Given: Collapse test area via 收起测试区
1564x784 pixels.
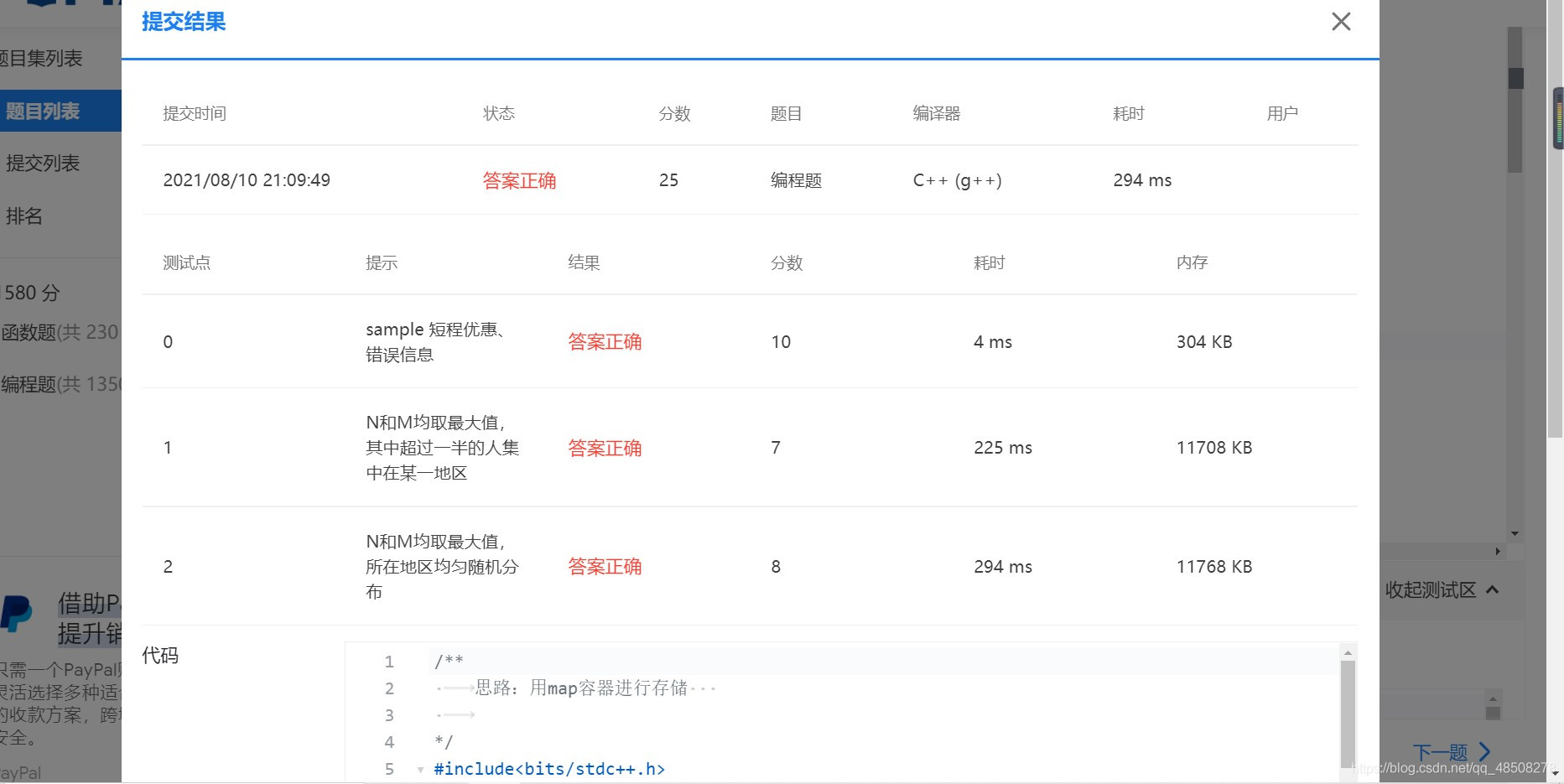Looking at the screenshot, I should click(x=1442, y=589).
